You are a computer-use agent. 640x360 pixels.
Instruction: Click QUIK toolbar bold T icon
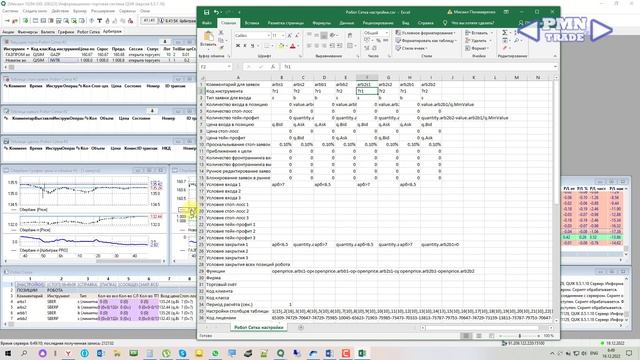click(x=99, y=21)
